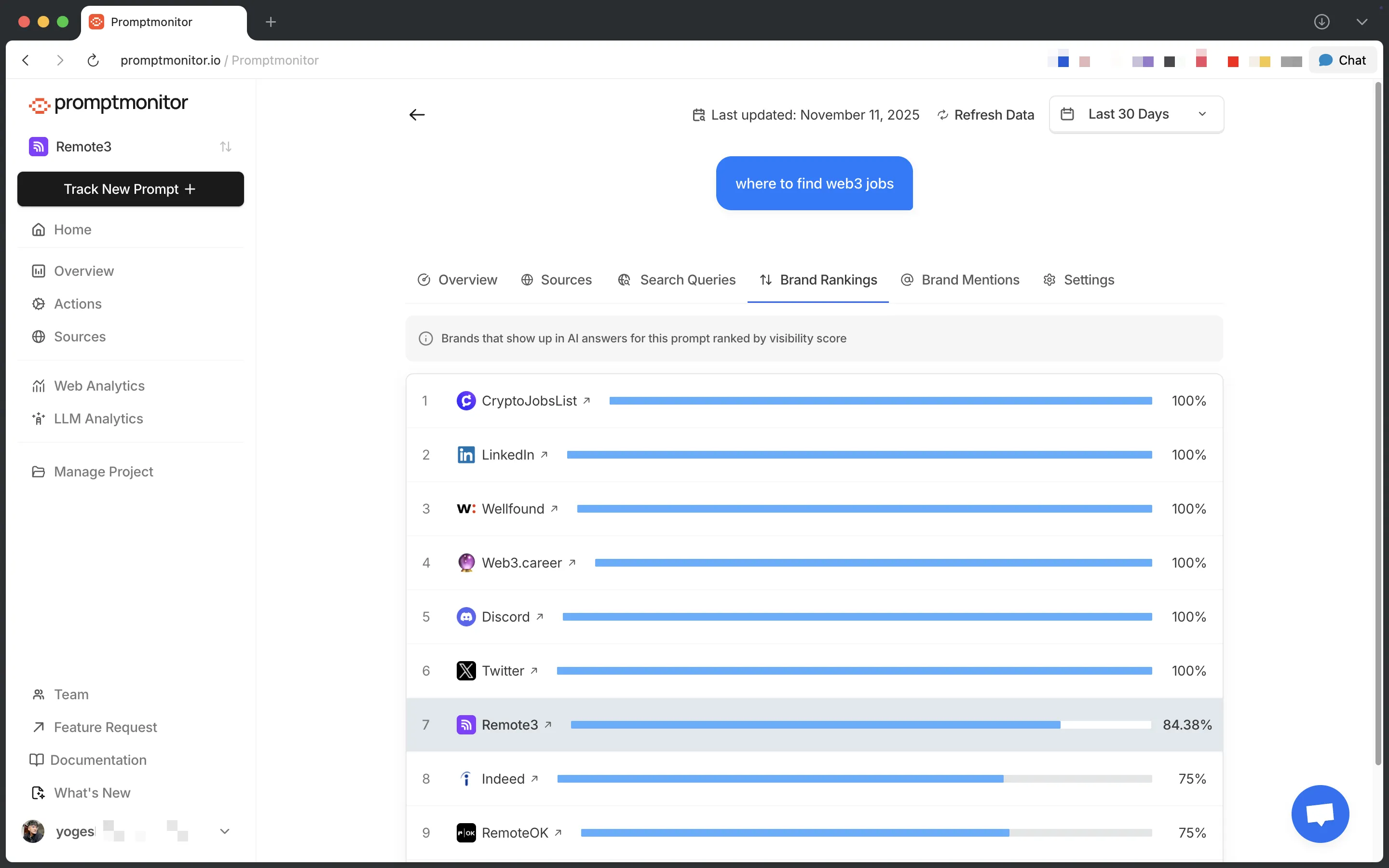Viewport: 1389px width, 868px height.
Task: Open CryptoJobsList external link arrow
Action: tap(586, 401)
